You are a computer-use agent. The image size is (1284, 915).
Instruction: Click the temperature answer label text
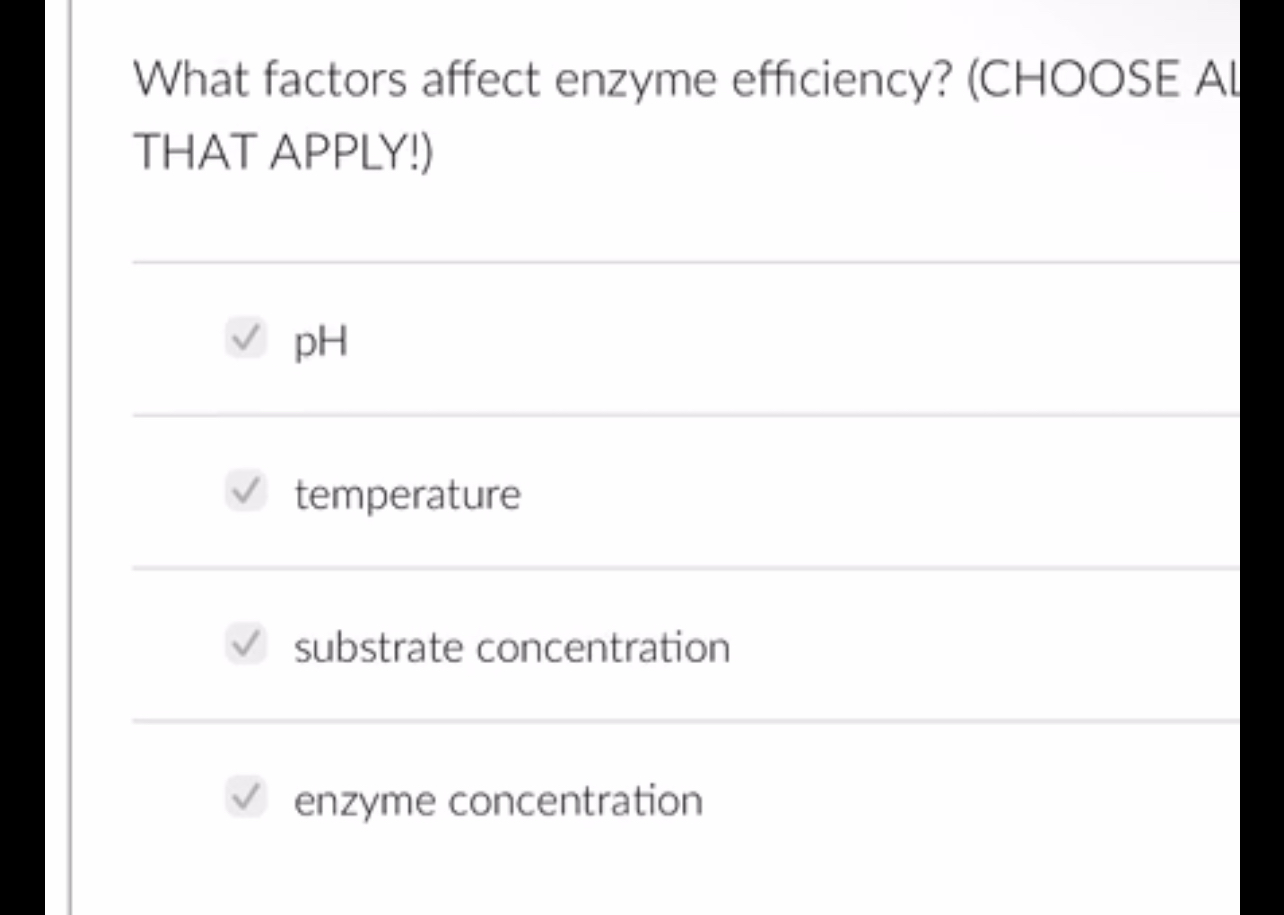click(x=406, y=492)
